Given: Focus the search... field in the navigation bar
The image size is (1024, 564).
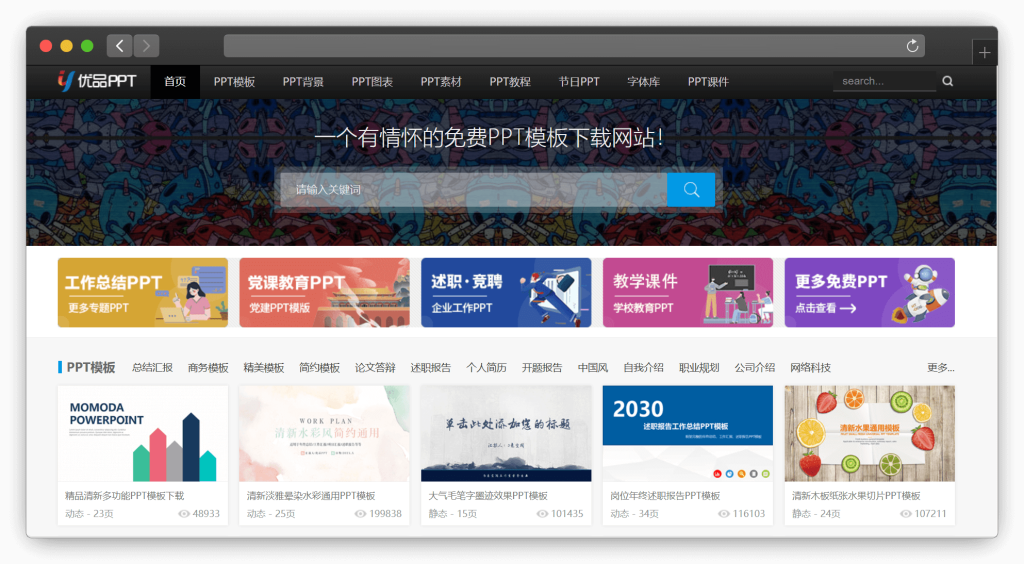Looking at the screenshot, I should pos(885,81).
